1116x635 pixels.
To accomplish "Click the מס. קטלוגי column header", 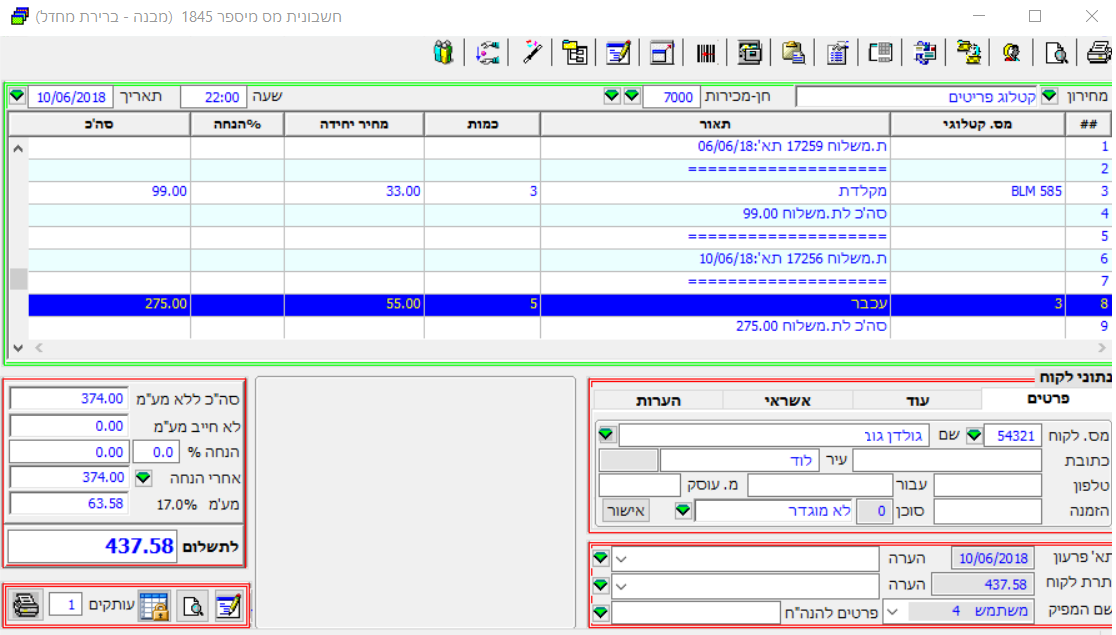I will click(977, 125).
